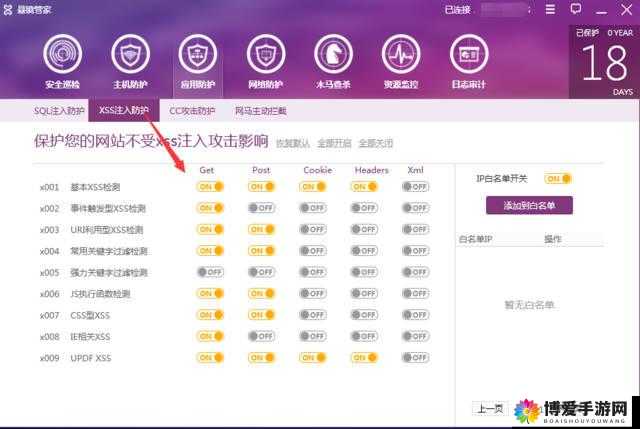640x429 pixels.
Task: Click the 白名单IP column header
Action: (476, 239)
